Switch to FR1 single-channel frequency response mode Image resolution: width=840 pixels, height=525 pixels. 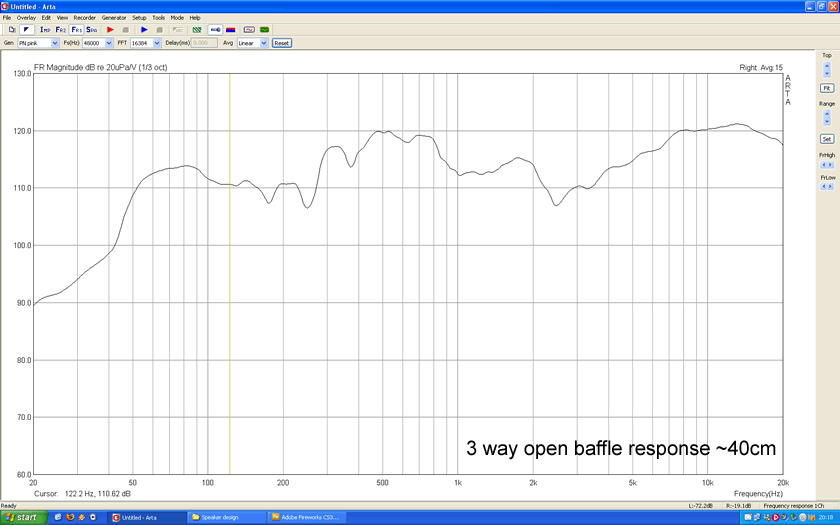click(x=77, y=30)
